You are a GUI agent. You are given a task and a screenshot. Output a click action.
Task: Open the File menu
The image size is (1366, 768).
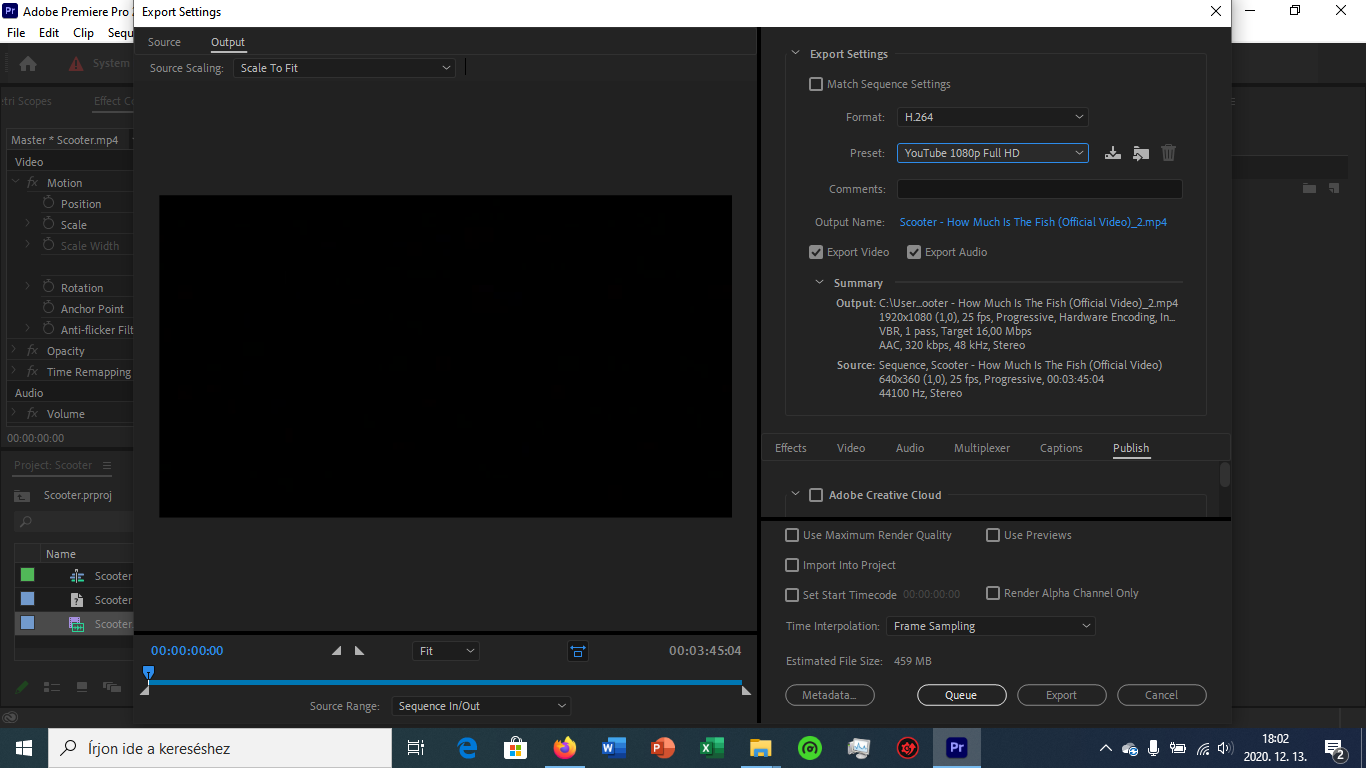(16, 33)
